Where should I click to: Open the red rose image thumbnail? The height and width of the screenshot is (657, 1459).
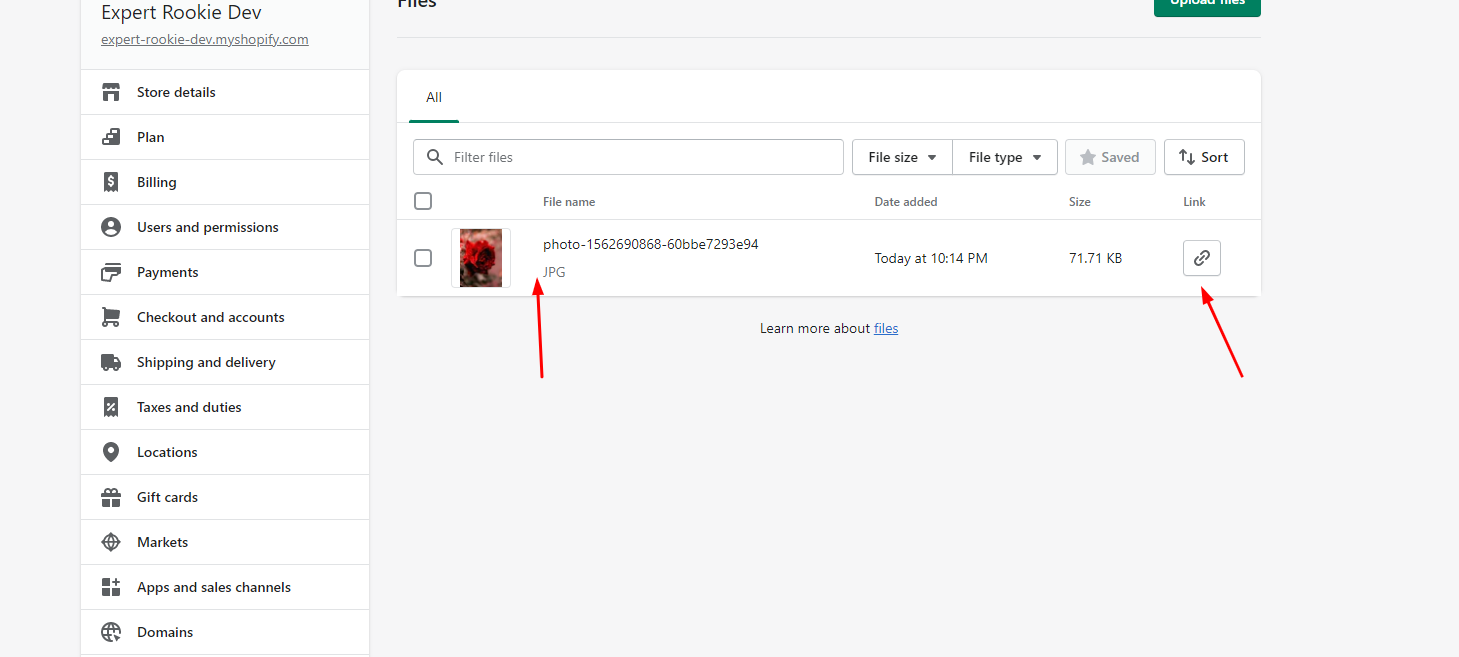481,258
